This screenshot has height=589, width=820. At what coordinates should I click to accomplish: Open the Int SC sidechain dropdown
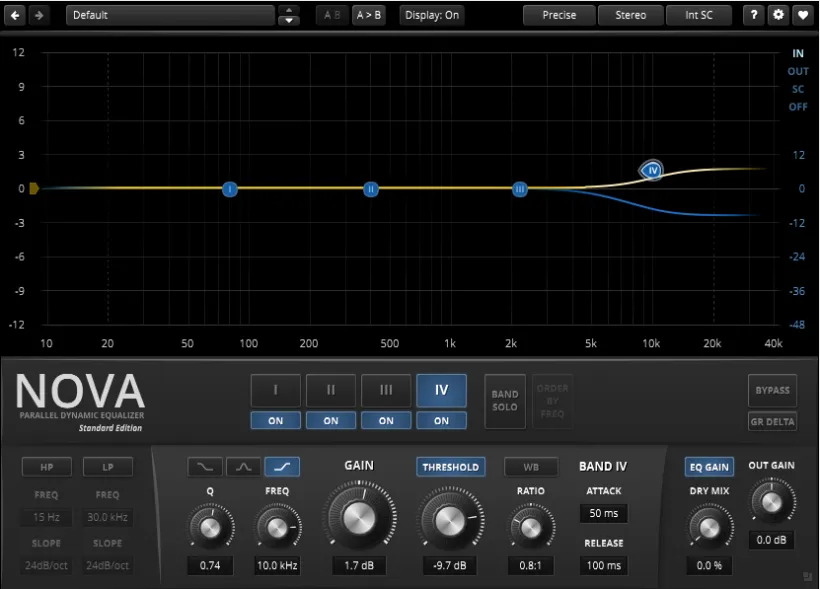[699, 15]
